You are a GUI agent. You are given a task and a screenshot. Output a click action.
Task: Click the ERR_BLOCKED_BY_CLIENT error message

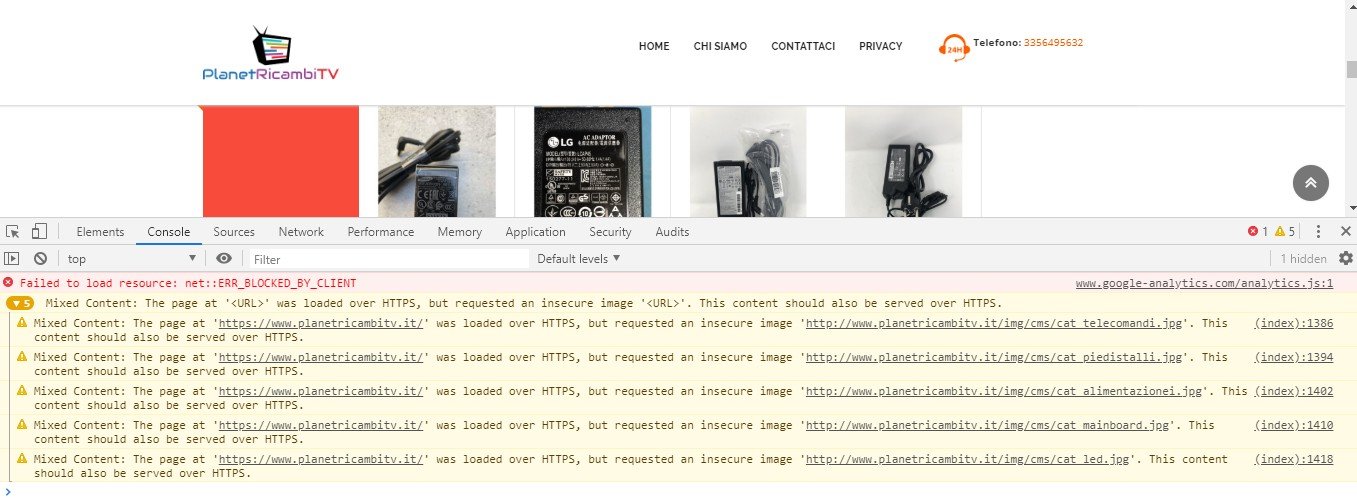pos(187,283)
